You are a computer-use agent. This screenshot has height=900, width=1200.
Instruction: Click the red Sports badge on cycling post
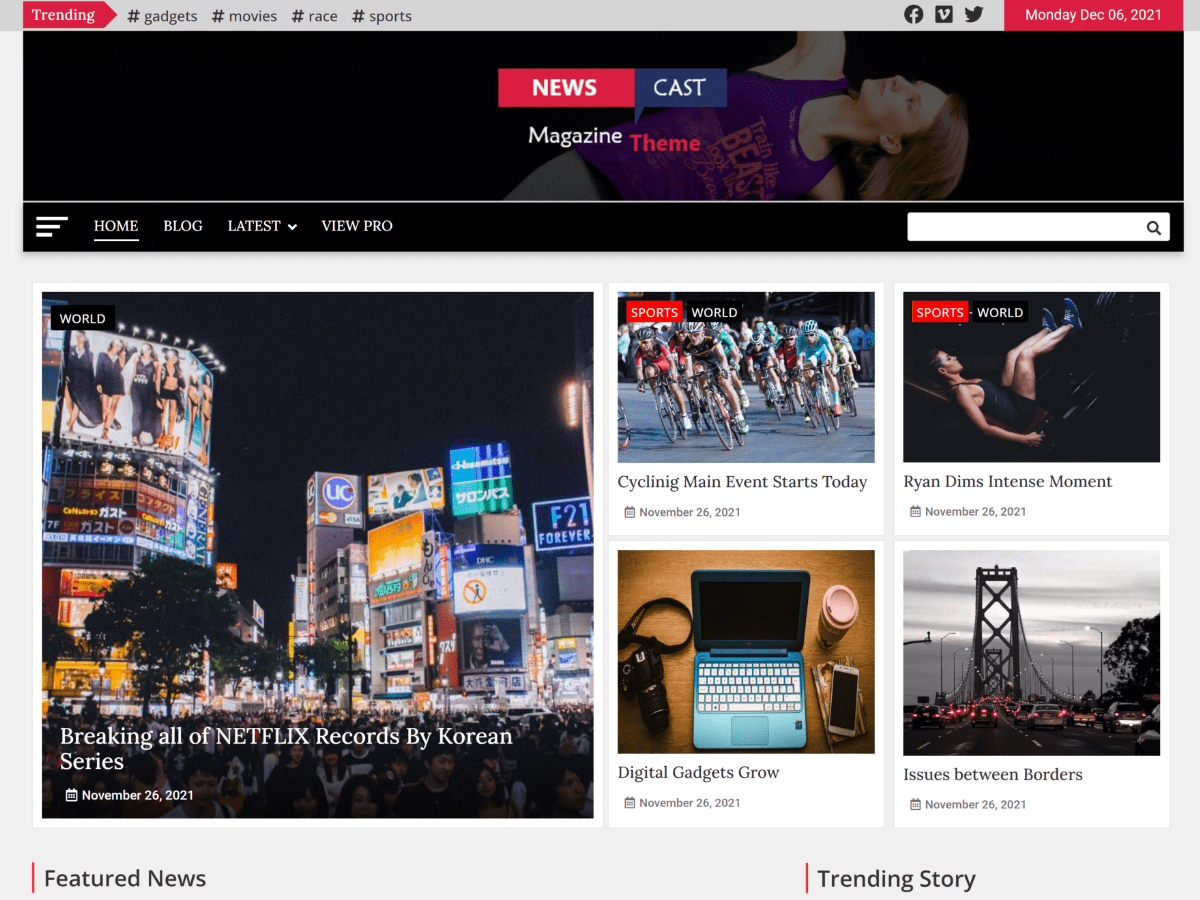point(654,313)
